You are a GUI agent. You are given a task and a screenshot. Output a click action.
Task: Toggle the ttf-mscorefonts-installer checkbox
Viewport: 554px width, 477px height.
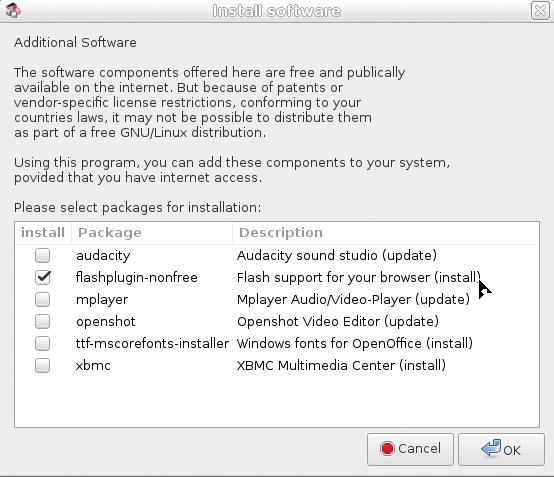pyautogui.click(x=42, y=343)
